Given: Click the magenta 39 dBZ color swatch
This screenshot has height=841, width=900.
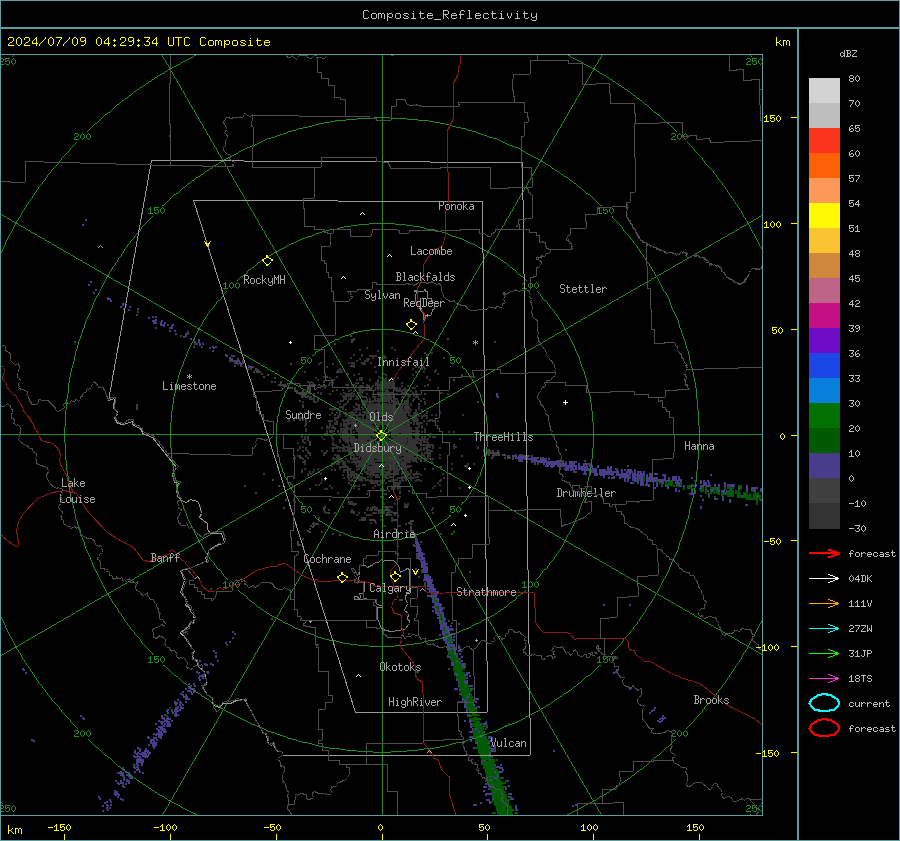Looking at the screenshot, I should click(x=824, y=316).
